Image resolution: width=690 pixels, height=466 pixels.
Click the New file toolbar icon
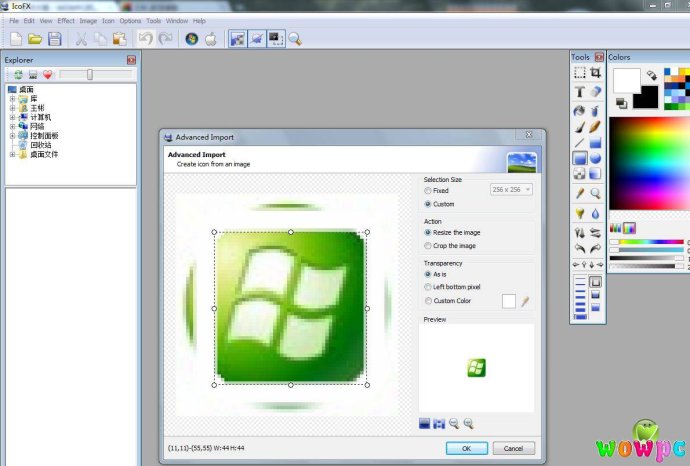click(16, 39)
